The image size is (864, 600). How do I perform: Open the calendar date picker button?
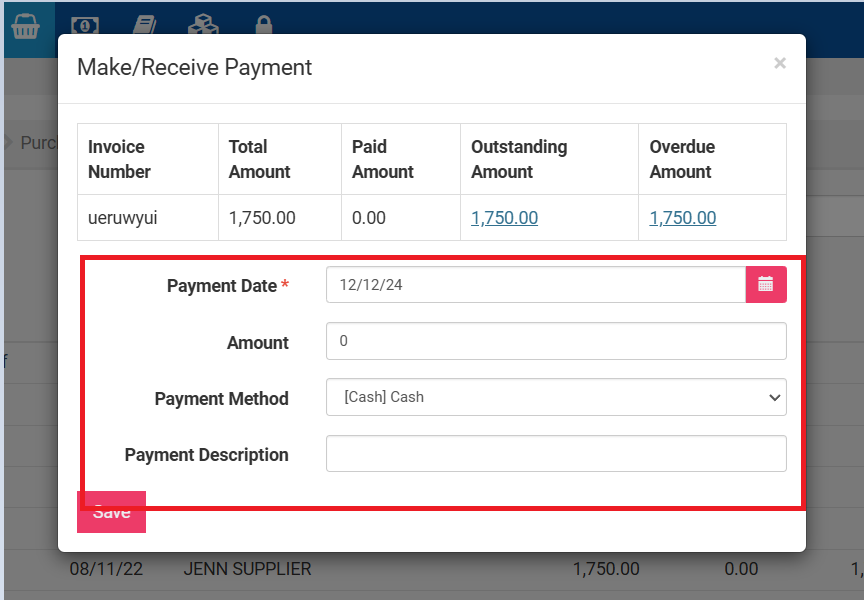point(766,284)
